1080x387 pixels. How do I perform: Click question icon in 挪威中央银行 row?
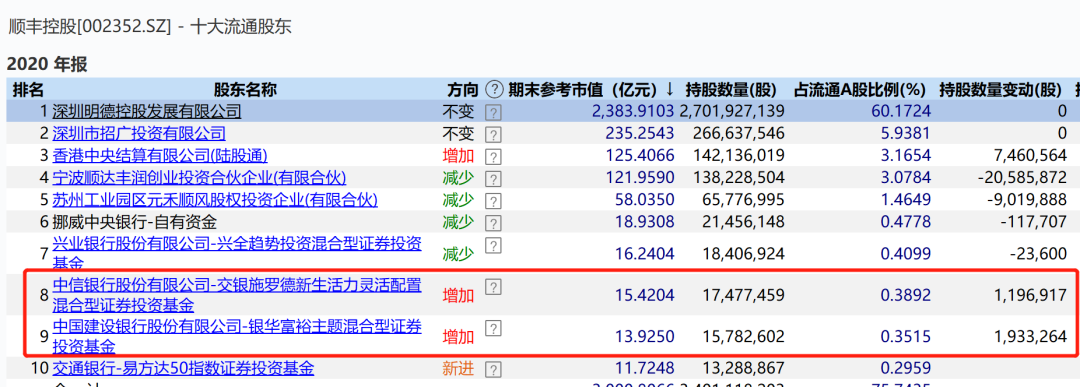coord(493,223)
